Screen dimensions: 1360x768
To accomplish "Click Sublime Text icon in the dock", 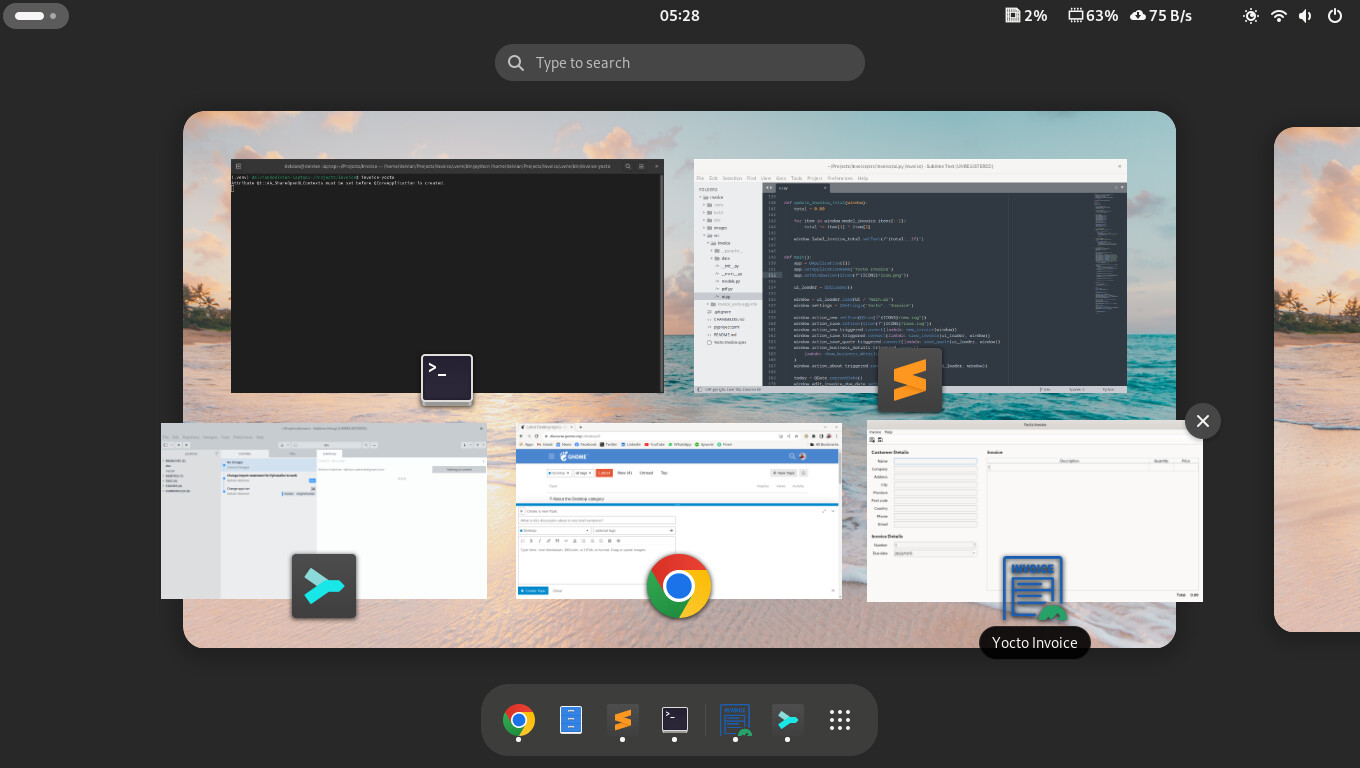I will (622, 720).
